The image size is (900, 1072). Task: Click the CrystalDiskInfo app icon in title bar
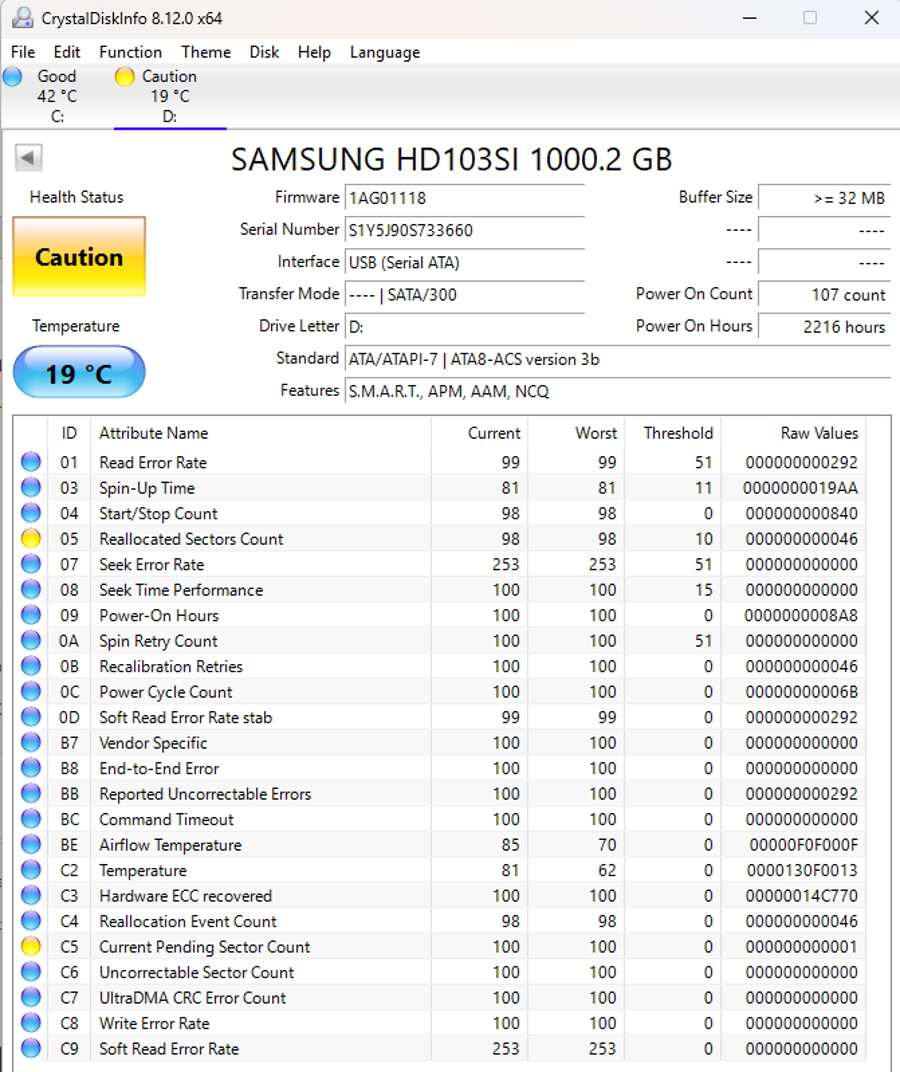[x=23, y=18]
